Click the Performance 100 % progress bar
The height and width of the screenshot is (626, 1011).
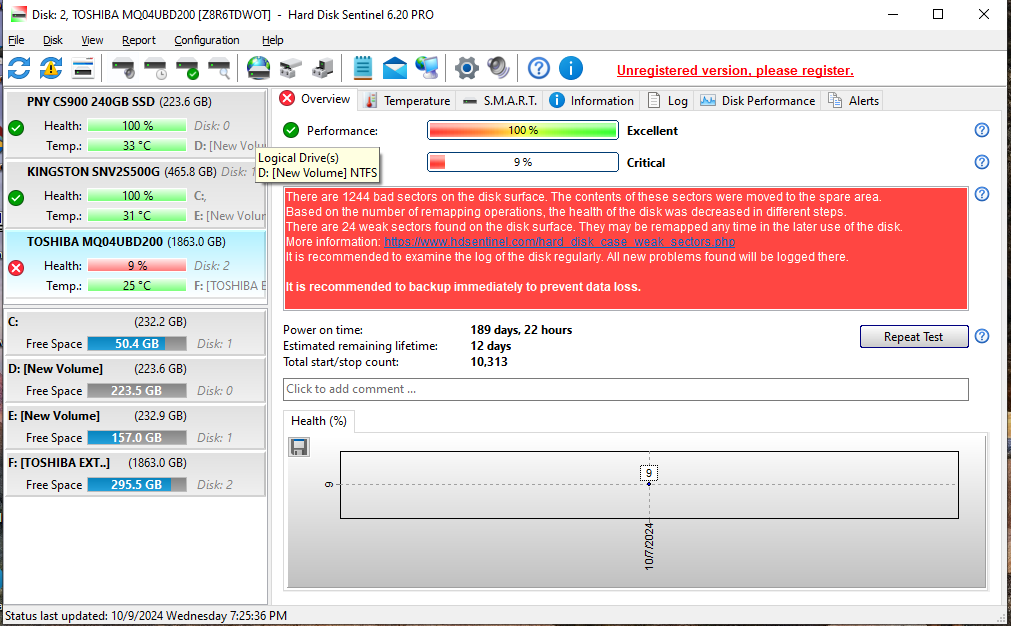tap(523, 130)
